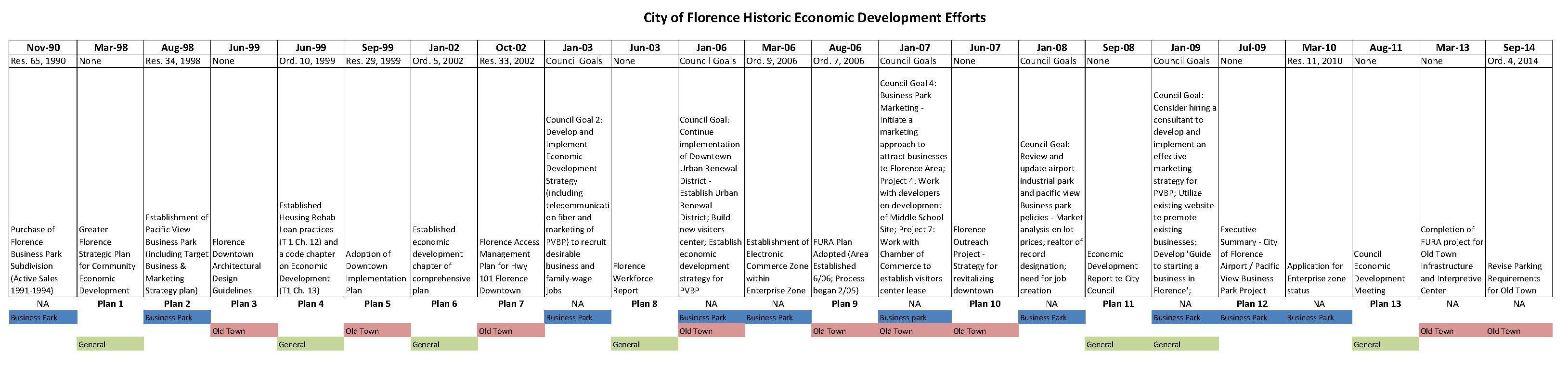This screenshot has width=1568, height=365.
Task: Select the 'Jan-03' date header
Action: click(x=578, y=48)
